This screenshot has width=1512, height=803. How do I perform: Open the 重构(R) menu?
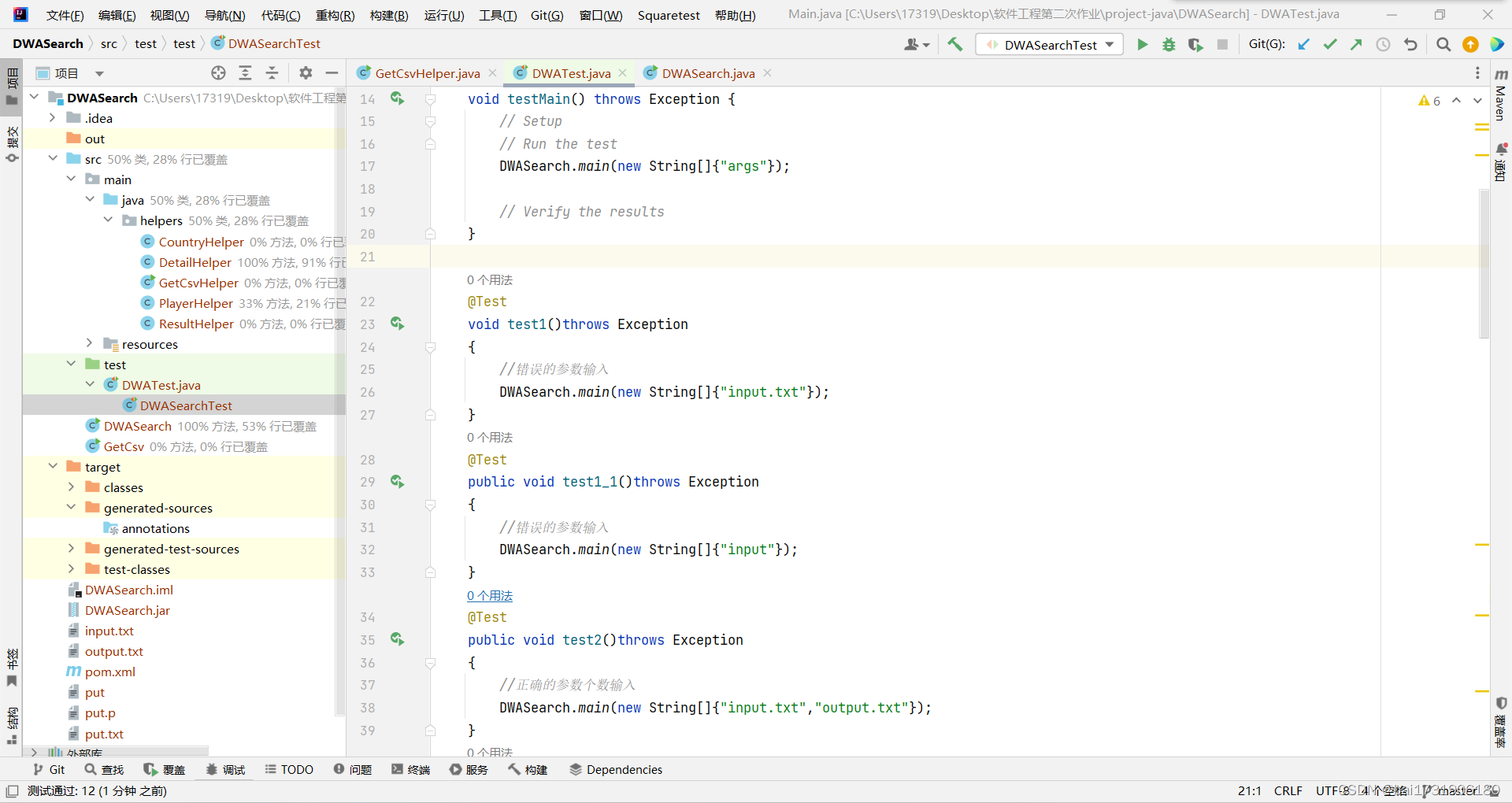(x=335, y=15)
